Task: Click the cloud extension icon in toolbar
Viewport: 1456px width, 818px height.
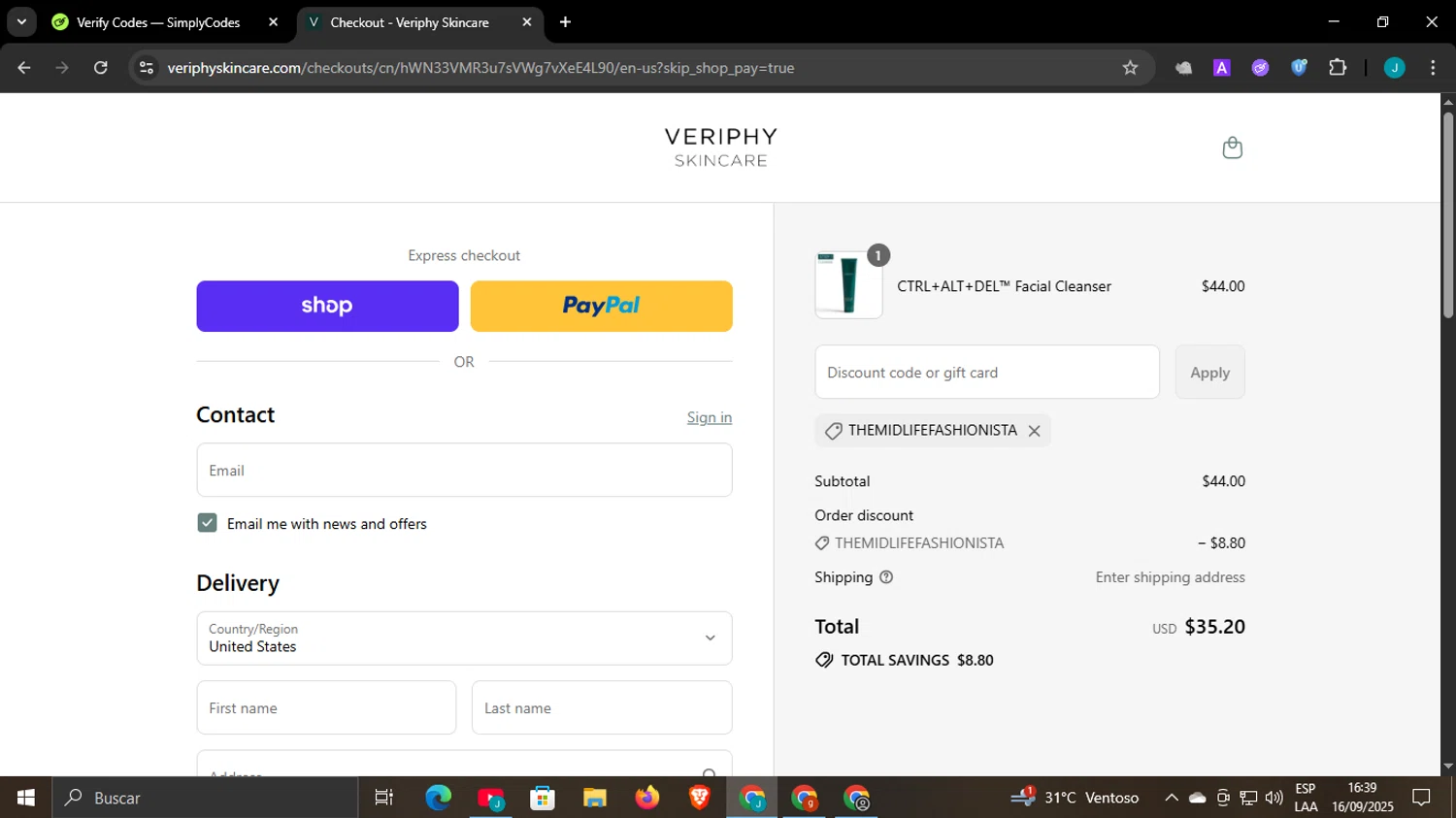Action: tap(1183, 68)
